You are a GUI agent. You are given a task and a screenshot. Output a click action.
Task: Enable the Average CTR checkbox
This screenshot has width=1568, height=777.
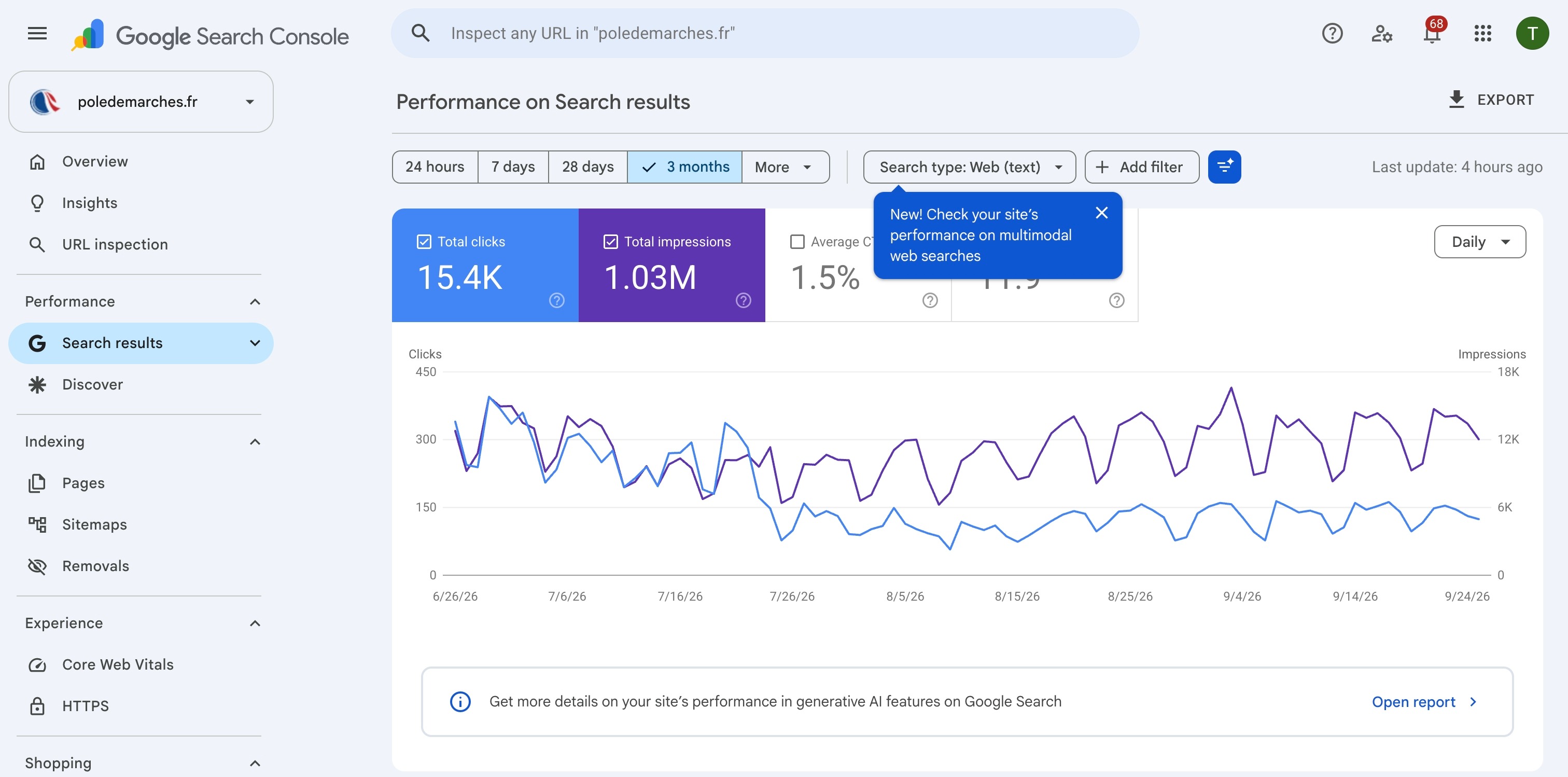pyautogui.click(x=797, y=242)
